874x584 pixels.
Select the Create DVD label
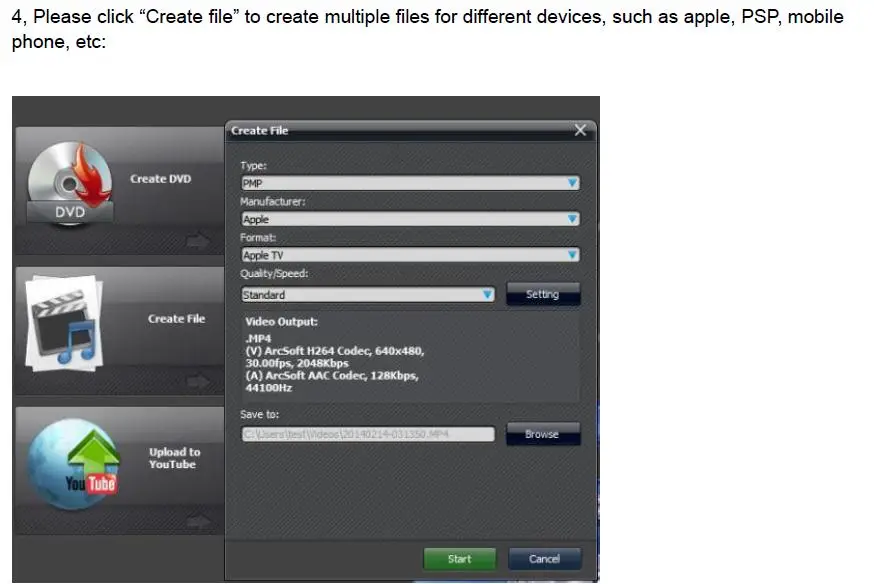(161, 179)
